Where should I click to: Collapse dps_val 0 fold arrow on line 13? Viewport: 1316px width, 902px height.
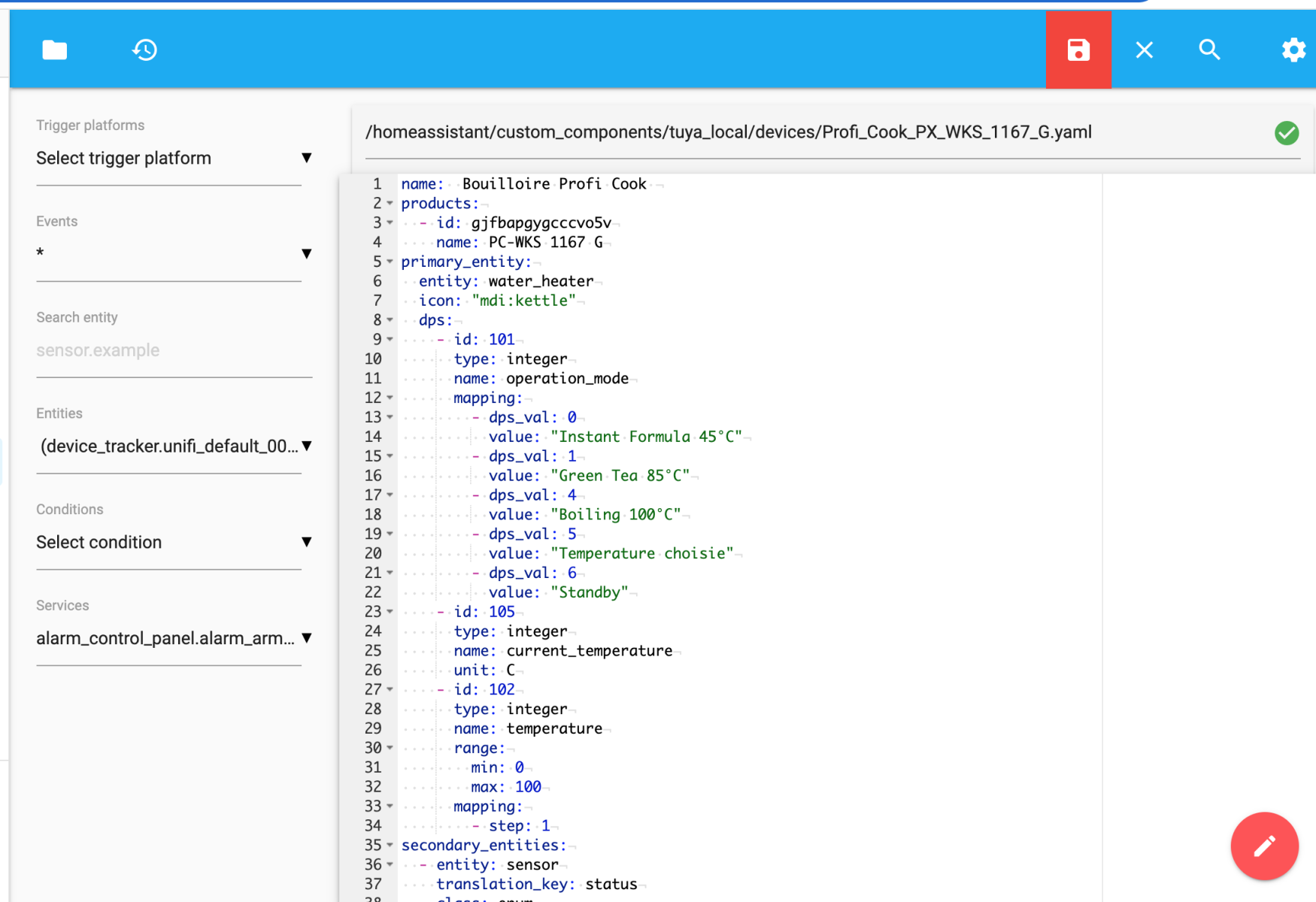pyautogui.click(x=390, y=417)
